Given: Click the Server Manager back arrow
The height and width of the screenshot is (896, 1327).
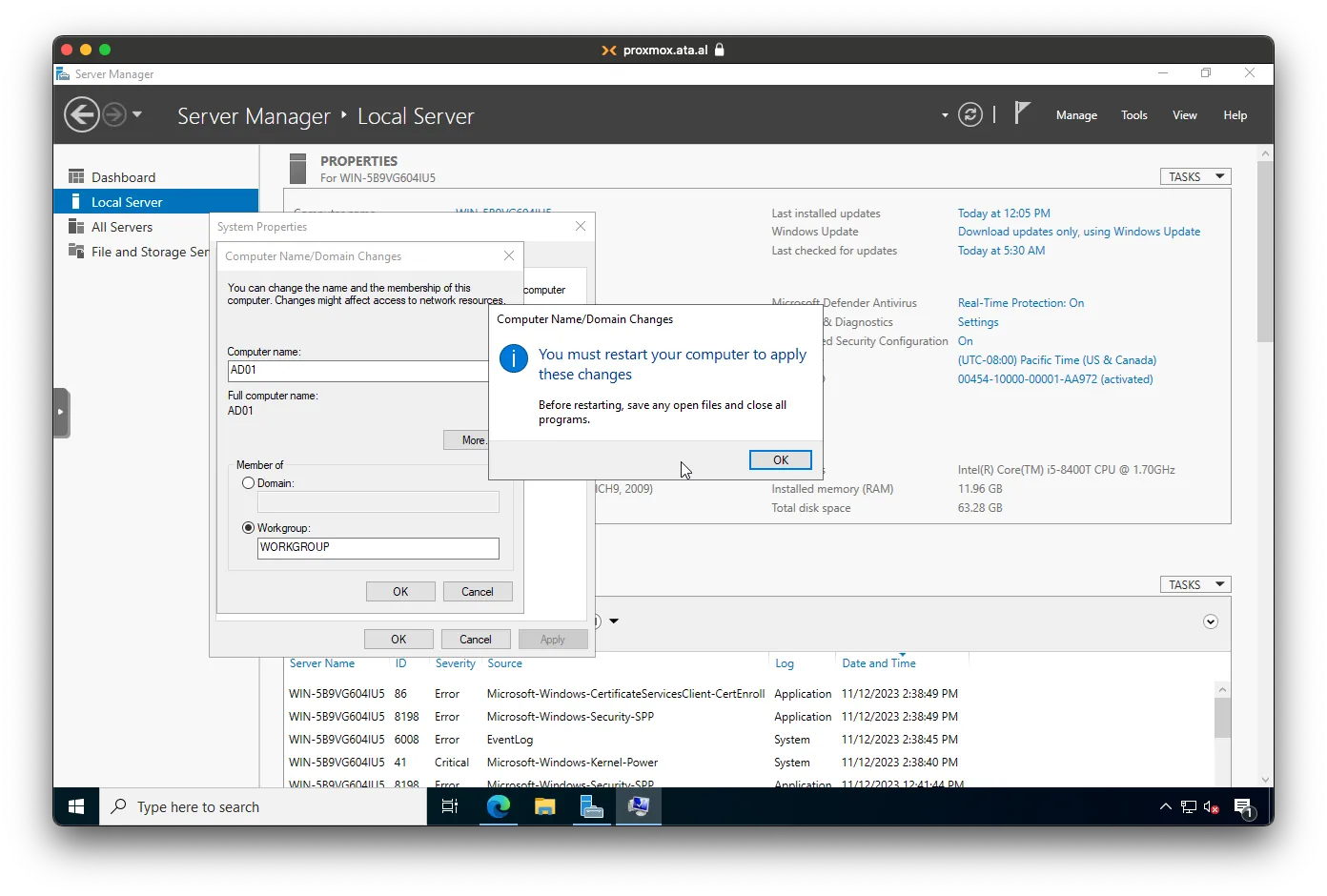Looking at the screenshot, I should 81,115.
